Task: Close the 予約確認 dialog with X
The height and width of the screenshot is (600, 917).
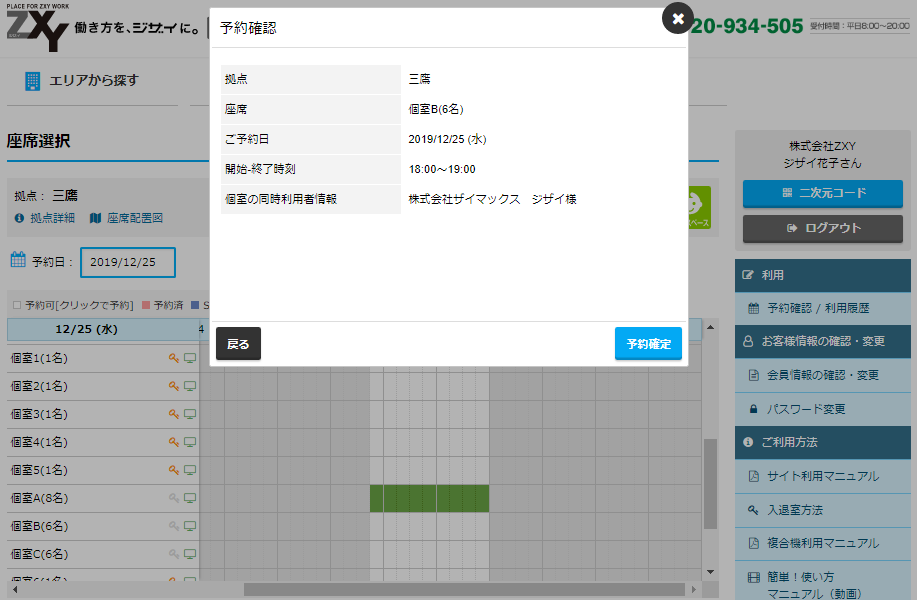Action: (678, 19)
